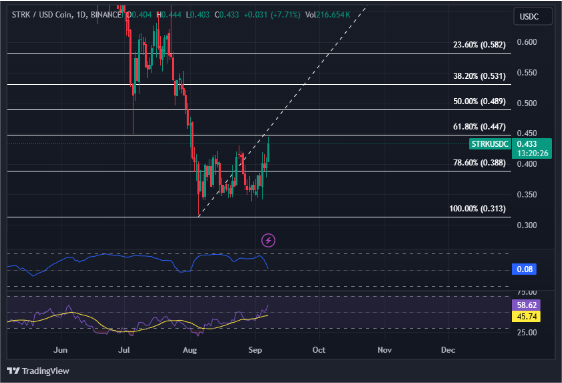
Task: Click the 100.00% (0.313) Fibonacci label
Action: (477, 209)
